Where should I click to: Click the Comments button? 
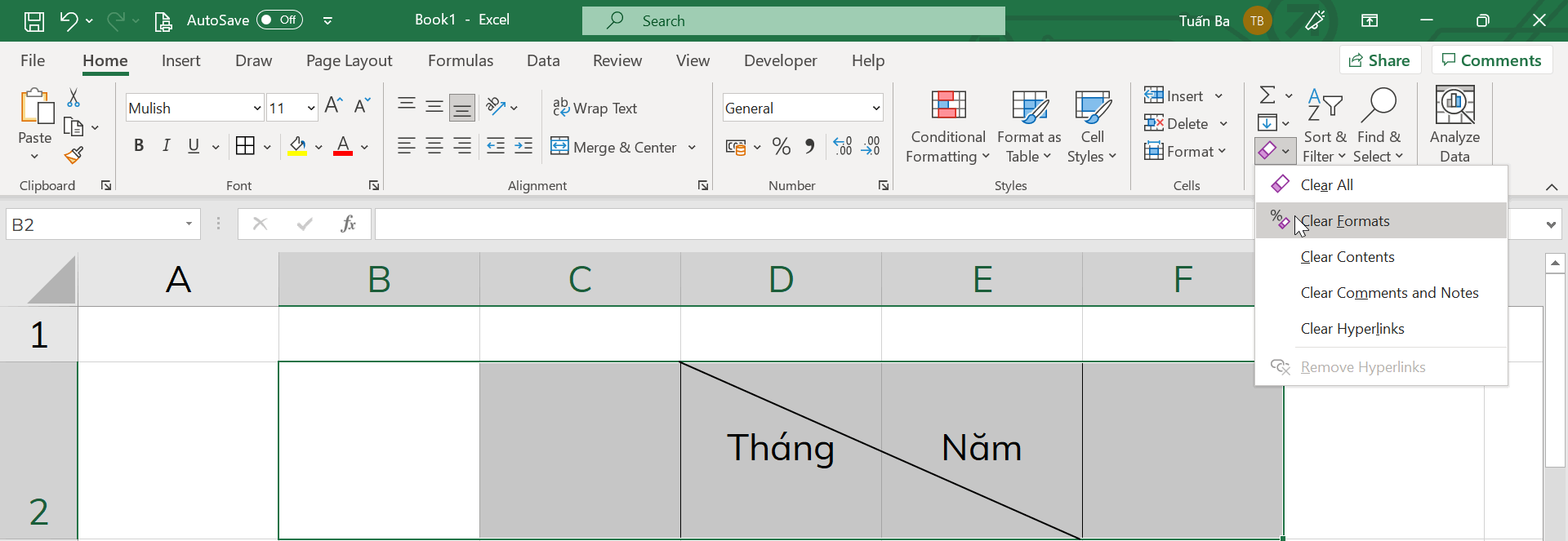coord(1492,60)
